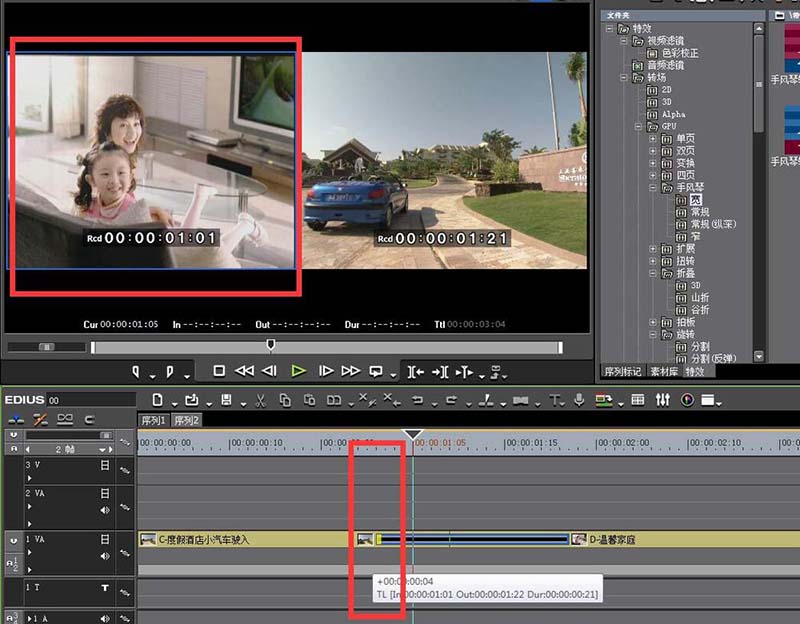800x624 pixels.
Task: Collapse the 手风琴 transitions folder
Action: click(653, 187)
